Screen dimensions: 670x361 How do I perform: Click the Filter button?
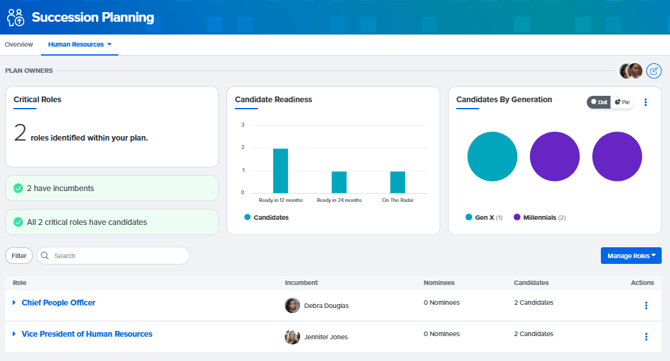[x=19, y=255]
